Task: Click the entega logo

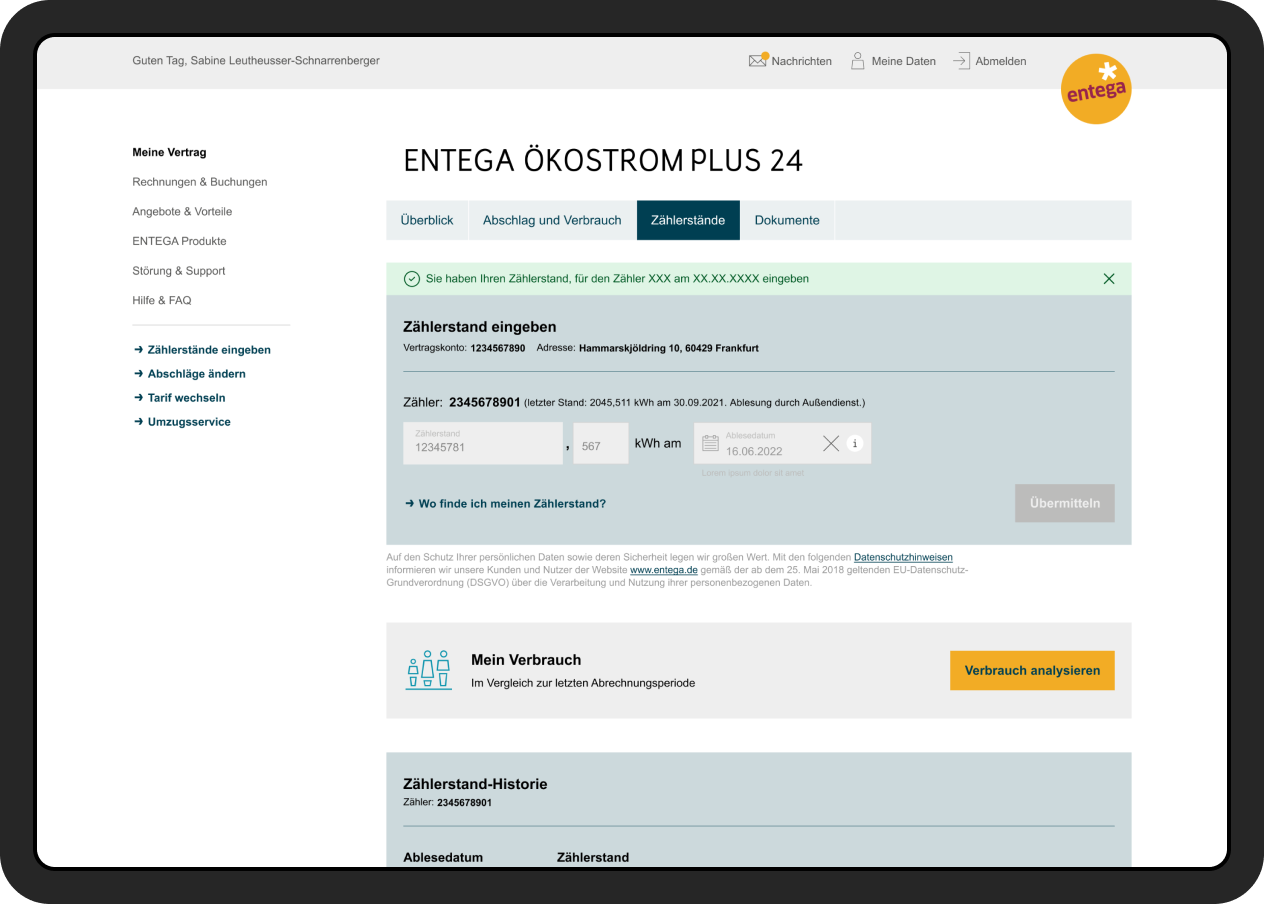Action: coord(1096,89)
